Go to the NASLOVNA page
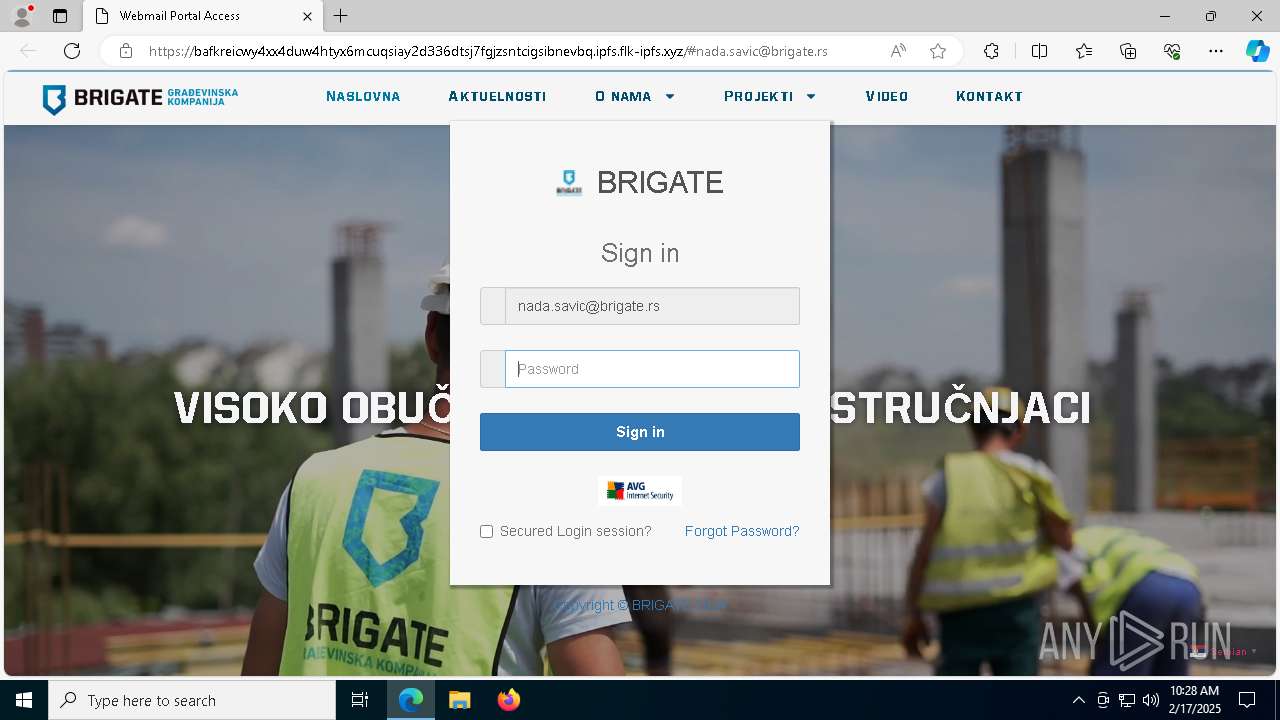This screenshot has width=1280, height=720. tap(363, 97)
